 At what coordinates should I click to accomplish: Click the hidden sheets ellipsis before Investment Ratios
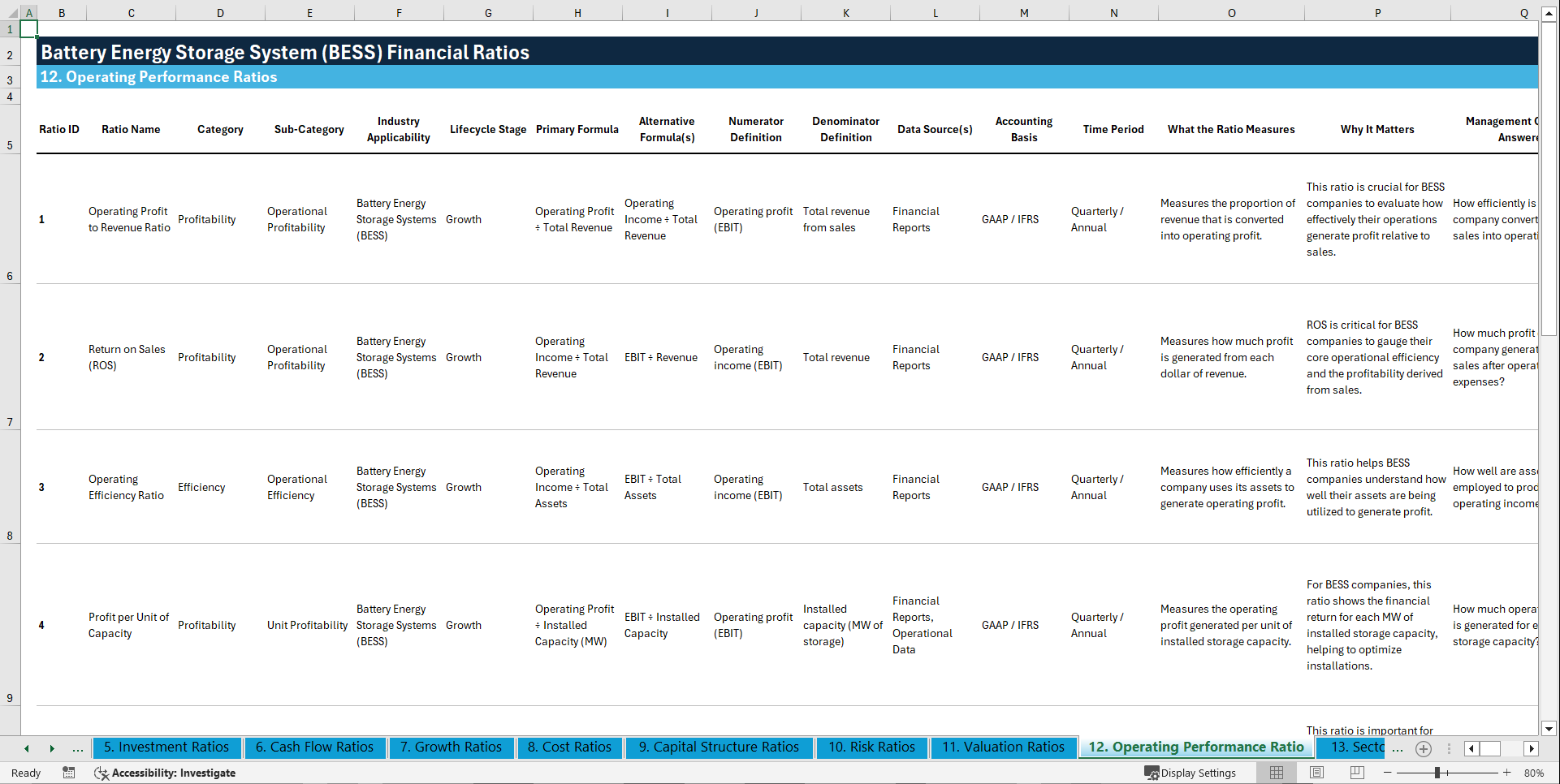click(x=78, y=748)
